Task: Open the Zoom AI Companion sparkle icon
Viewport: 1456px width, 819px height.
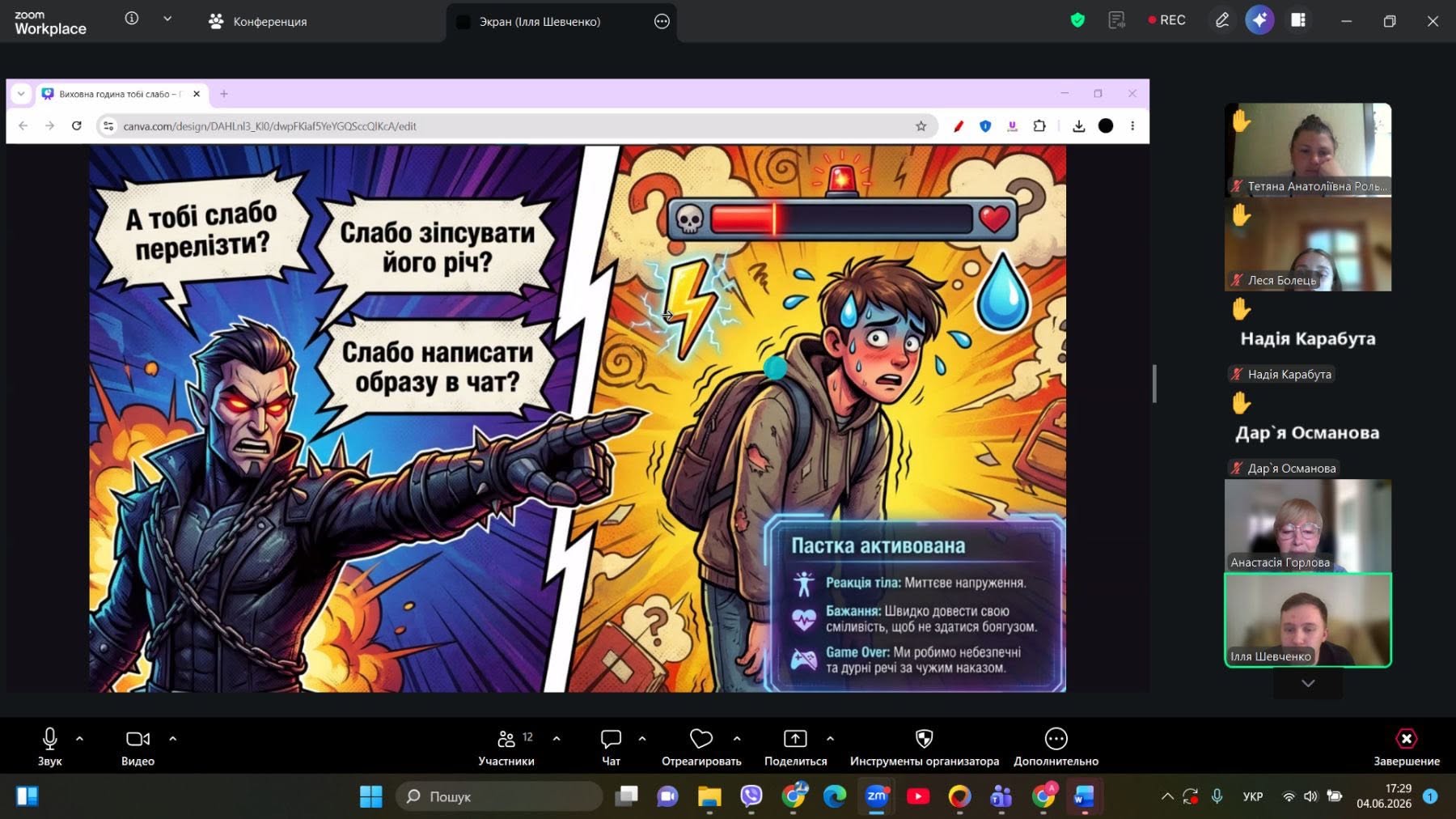Action: click(1259, 20)
